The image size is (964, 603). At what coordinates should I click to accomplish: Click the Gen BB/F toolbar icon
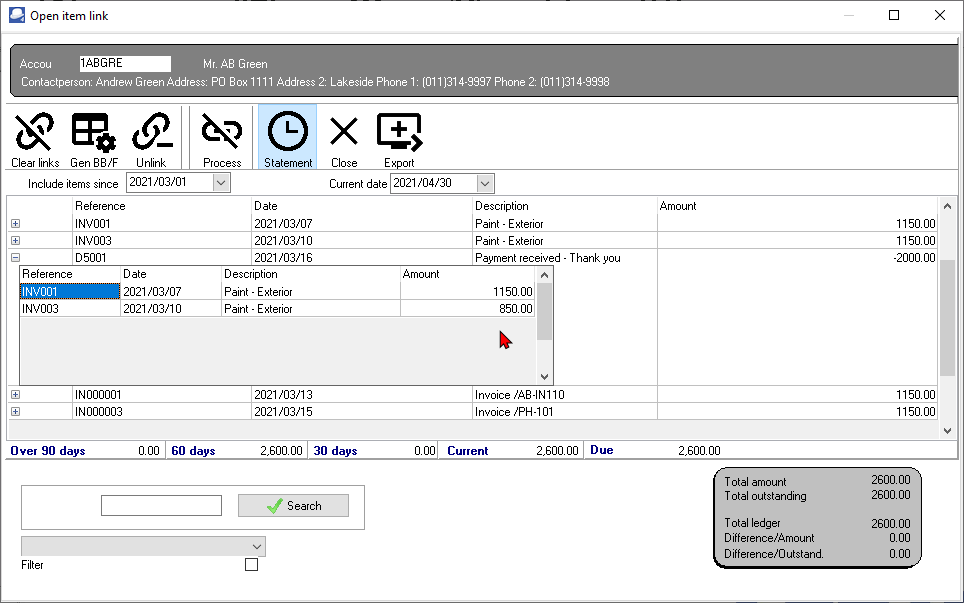[93, 138]
